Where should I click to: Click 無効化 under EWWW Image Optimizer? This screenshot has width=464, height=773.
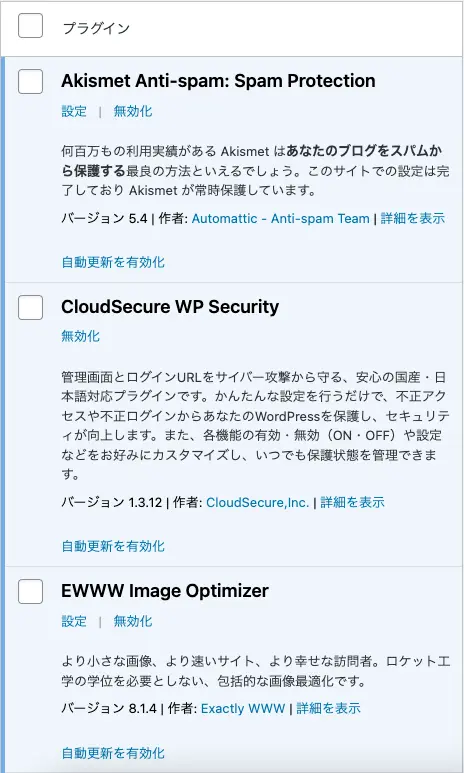coord(133,621)
